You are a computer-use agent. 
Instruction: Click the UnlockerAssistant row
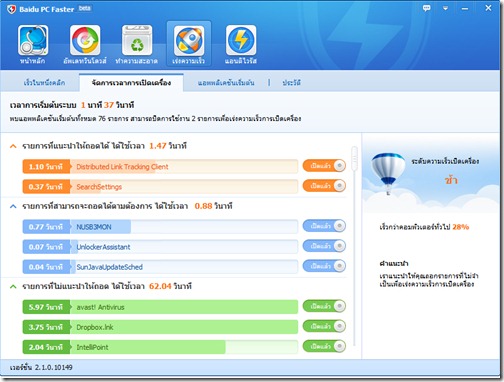click(160, 247)
